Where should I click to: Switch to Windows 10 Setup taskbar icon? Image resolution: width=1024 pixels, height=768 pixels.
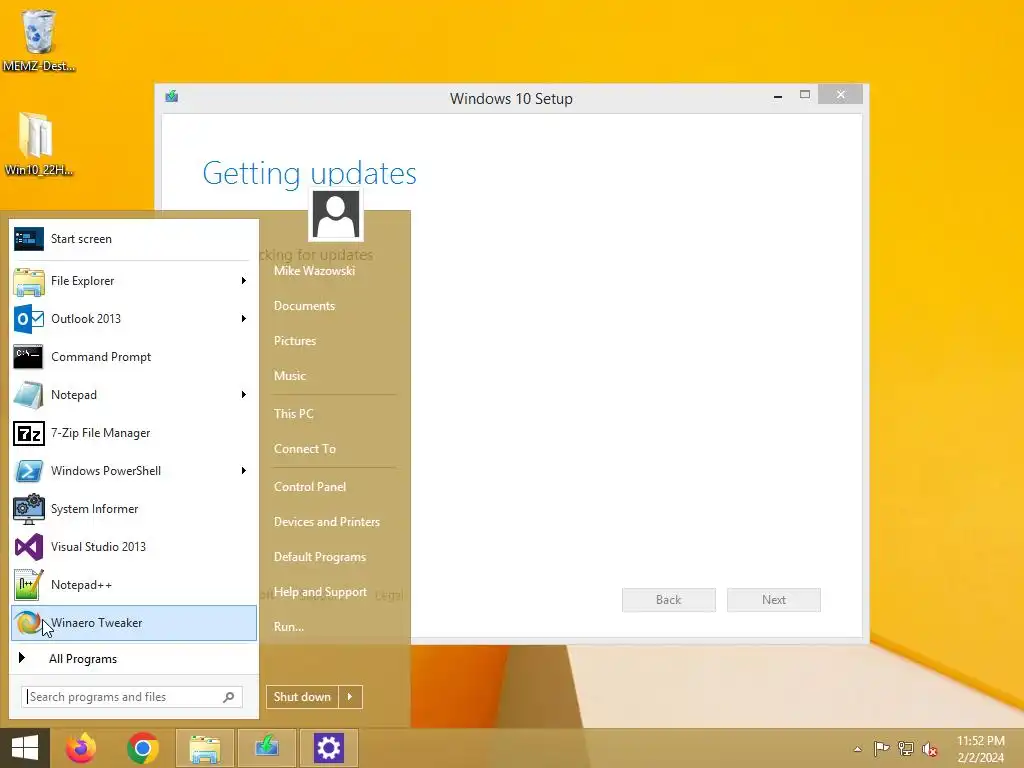point(266,748)
